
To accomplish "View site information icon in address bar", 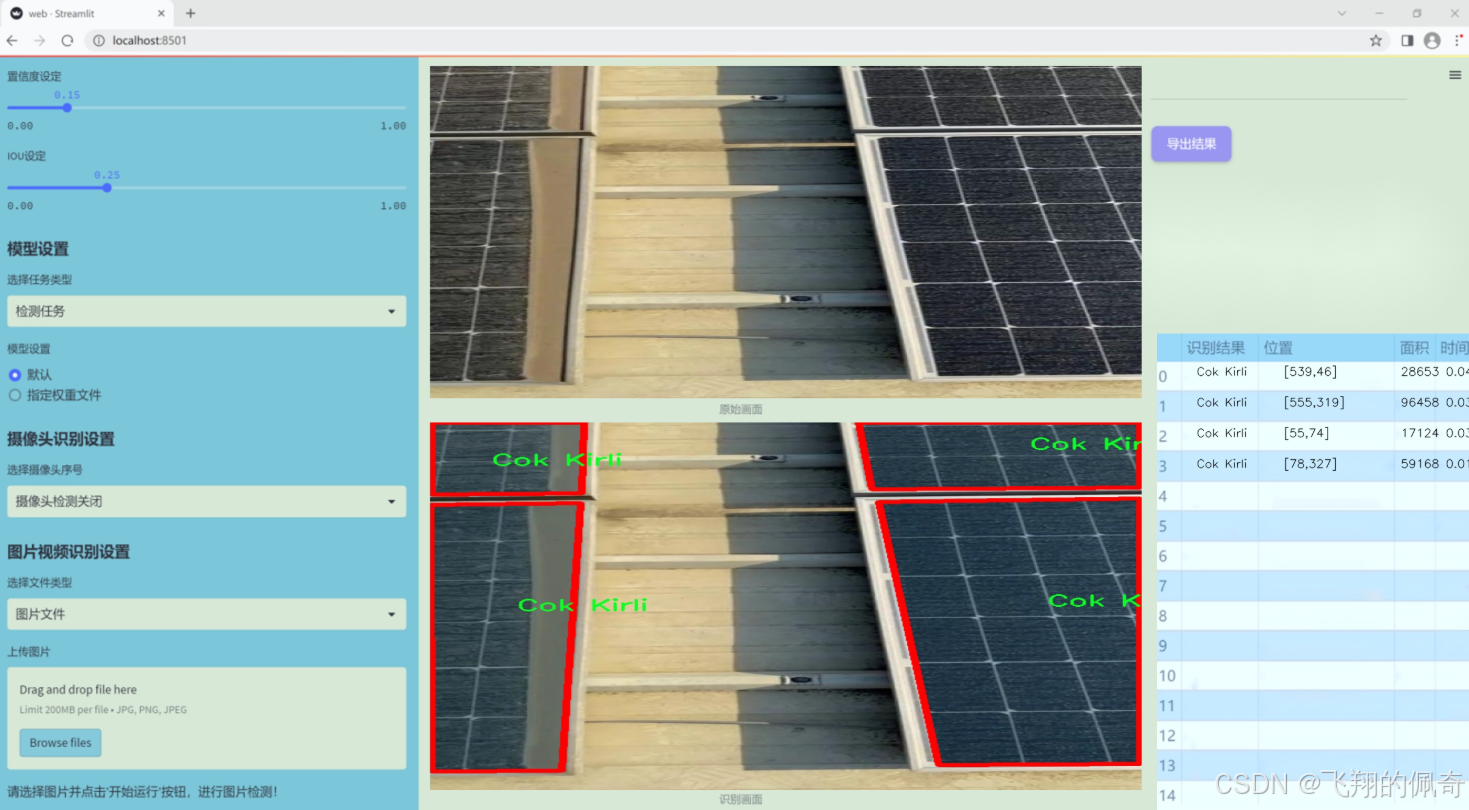I will (98, 41).
